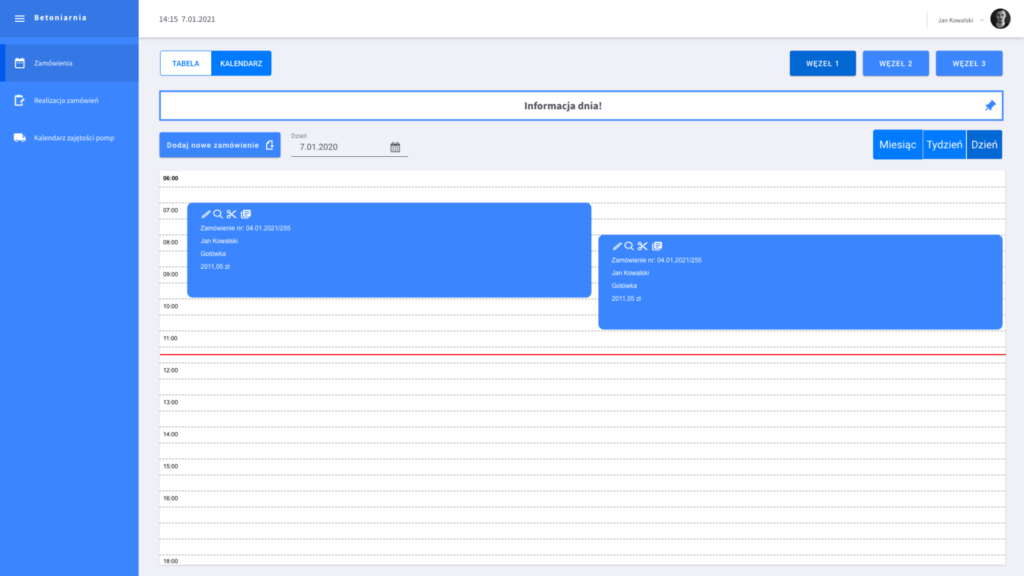Switch to the Tabela view
The image size is (1024, 576).
click(x=186, y=63)
